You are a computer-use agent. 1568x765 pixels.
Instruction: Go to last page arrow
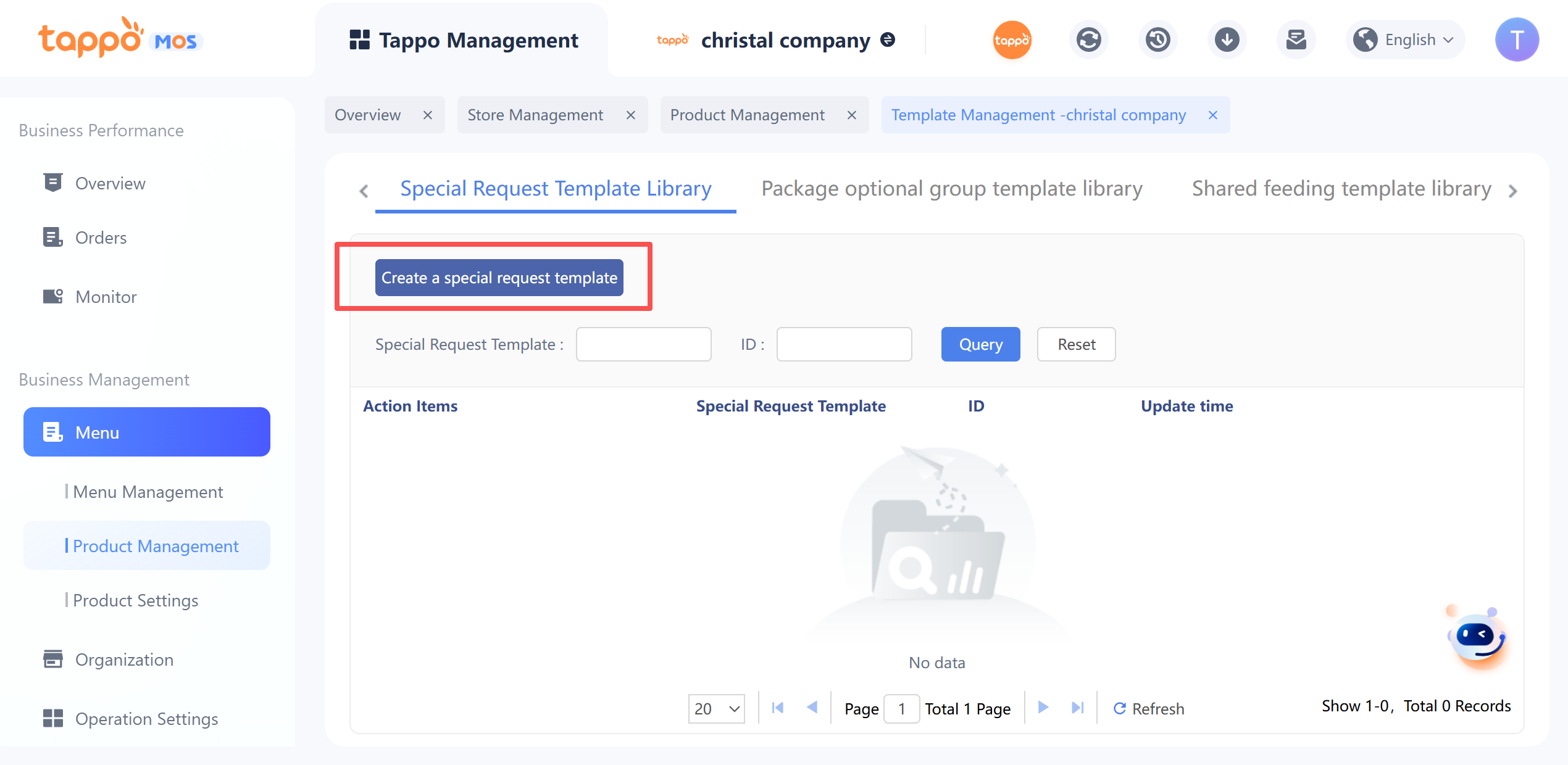click(x=1077, y=708)
